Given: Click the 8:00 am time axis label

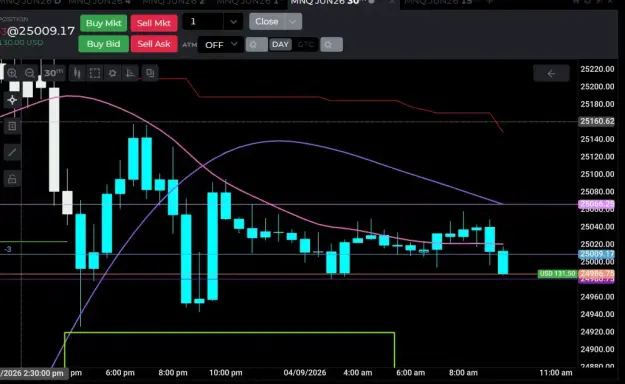Looking at the screenshot, I should (x=463, y=373).
